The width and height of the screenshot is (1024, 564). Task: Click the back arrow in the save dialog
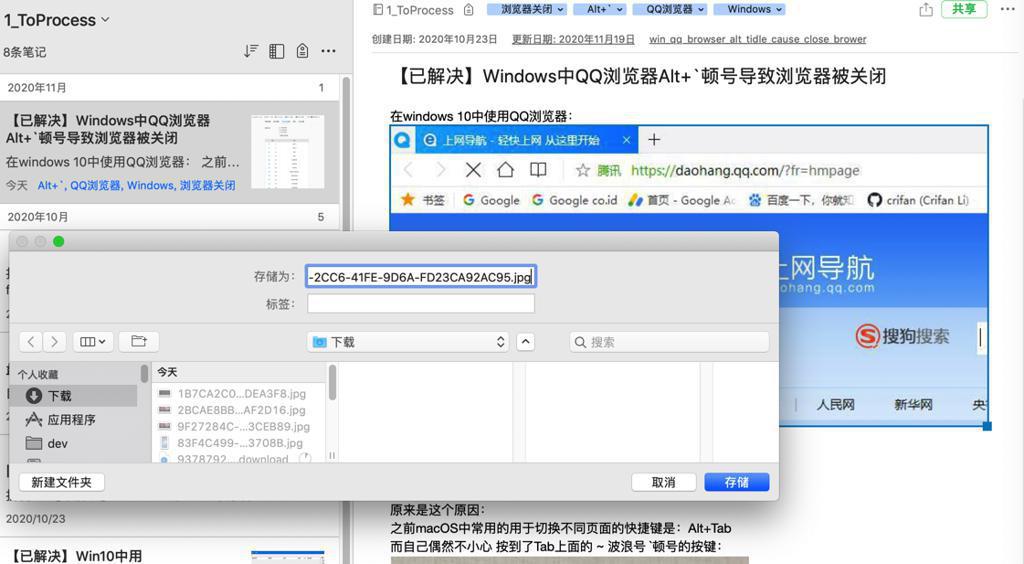pos(31,341)
